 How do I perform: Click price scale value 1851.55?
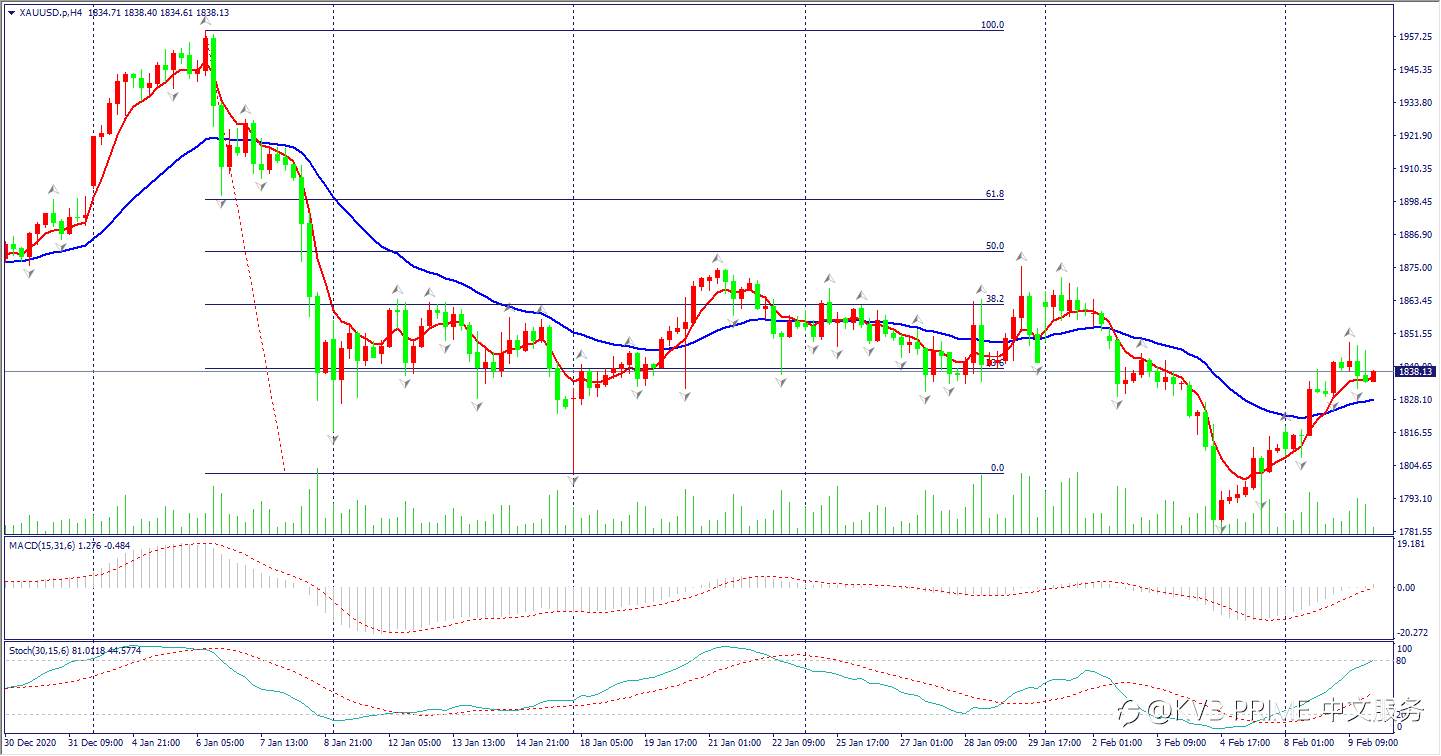[1415, 334]
